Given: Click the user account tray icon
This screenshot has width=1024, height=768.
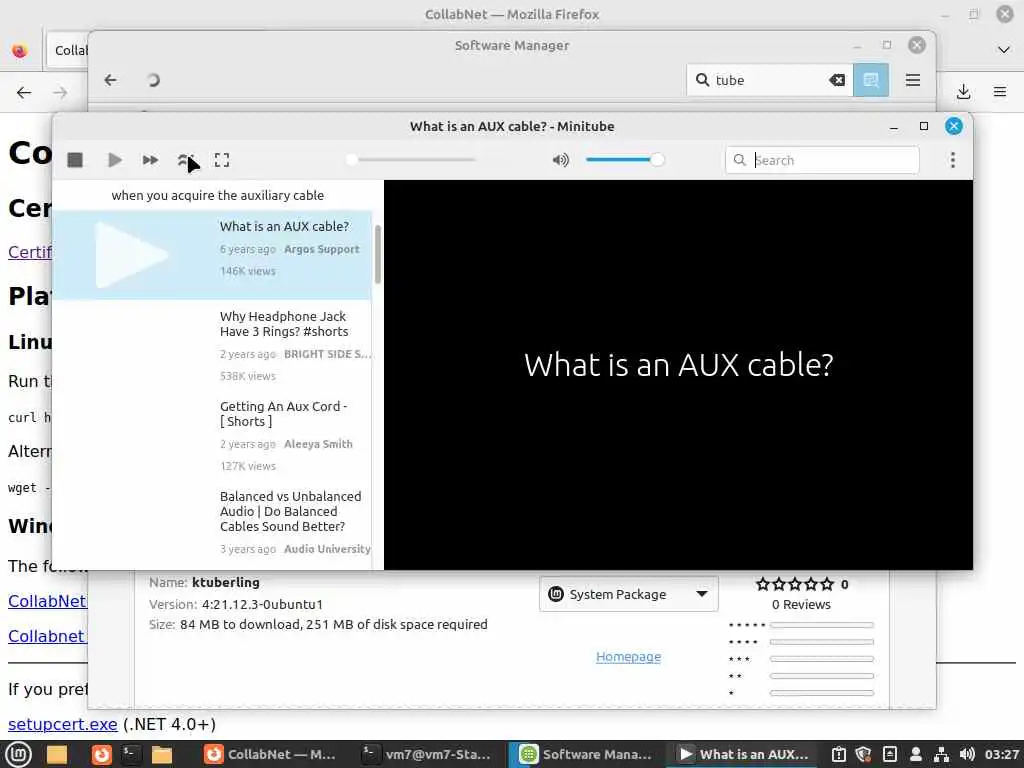Looking at the screenshot, I should point(916,754).
